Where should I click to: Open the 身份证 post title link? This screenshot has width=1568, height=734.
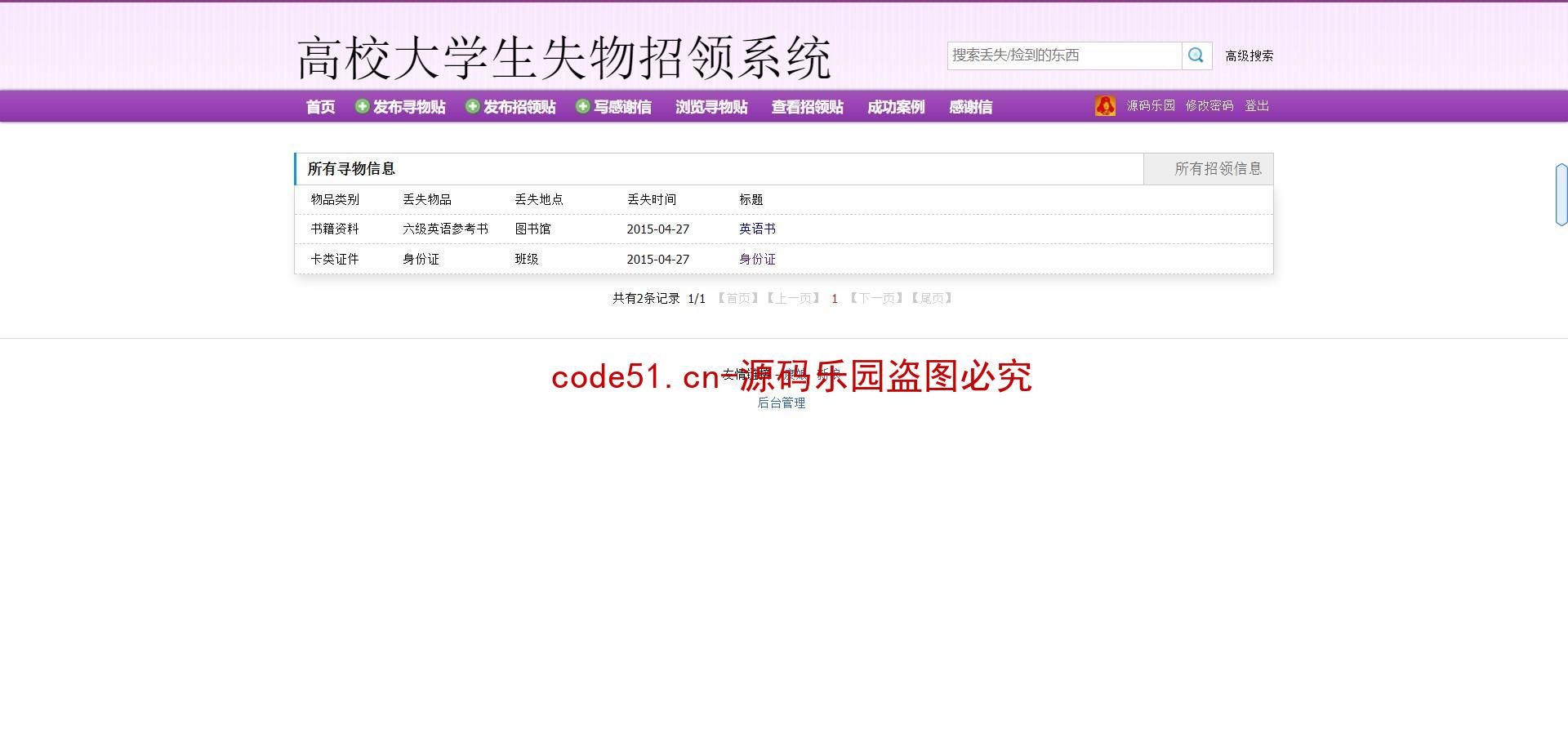(757, 260)
